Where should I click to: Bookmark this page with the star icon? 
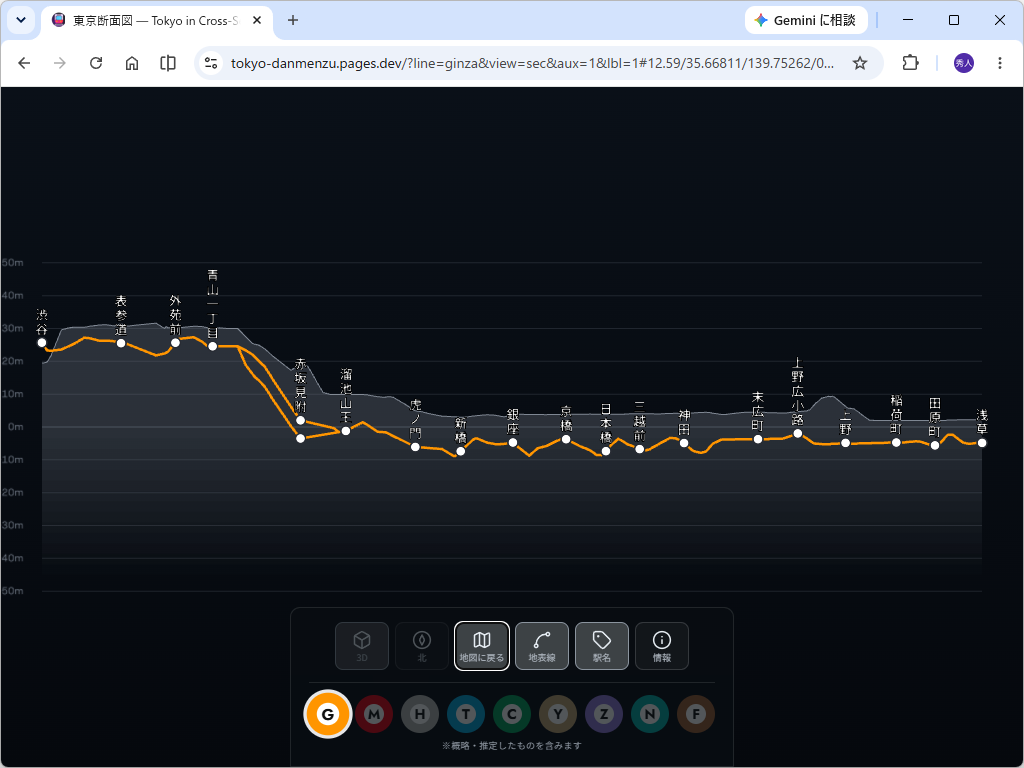coord(860,63)
